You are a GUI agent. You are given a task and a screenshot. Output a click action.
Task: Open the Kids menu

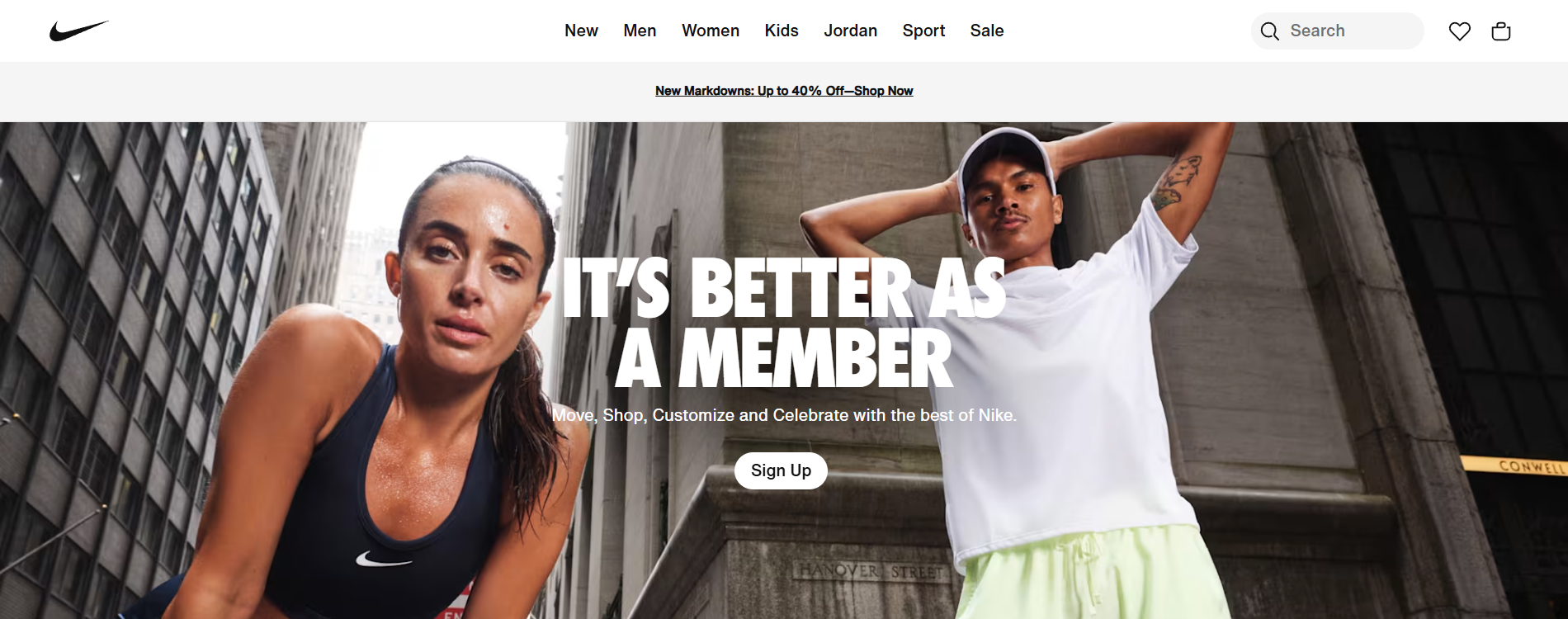[x=782, y=31]
